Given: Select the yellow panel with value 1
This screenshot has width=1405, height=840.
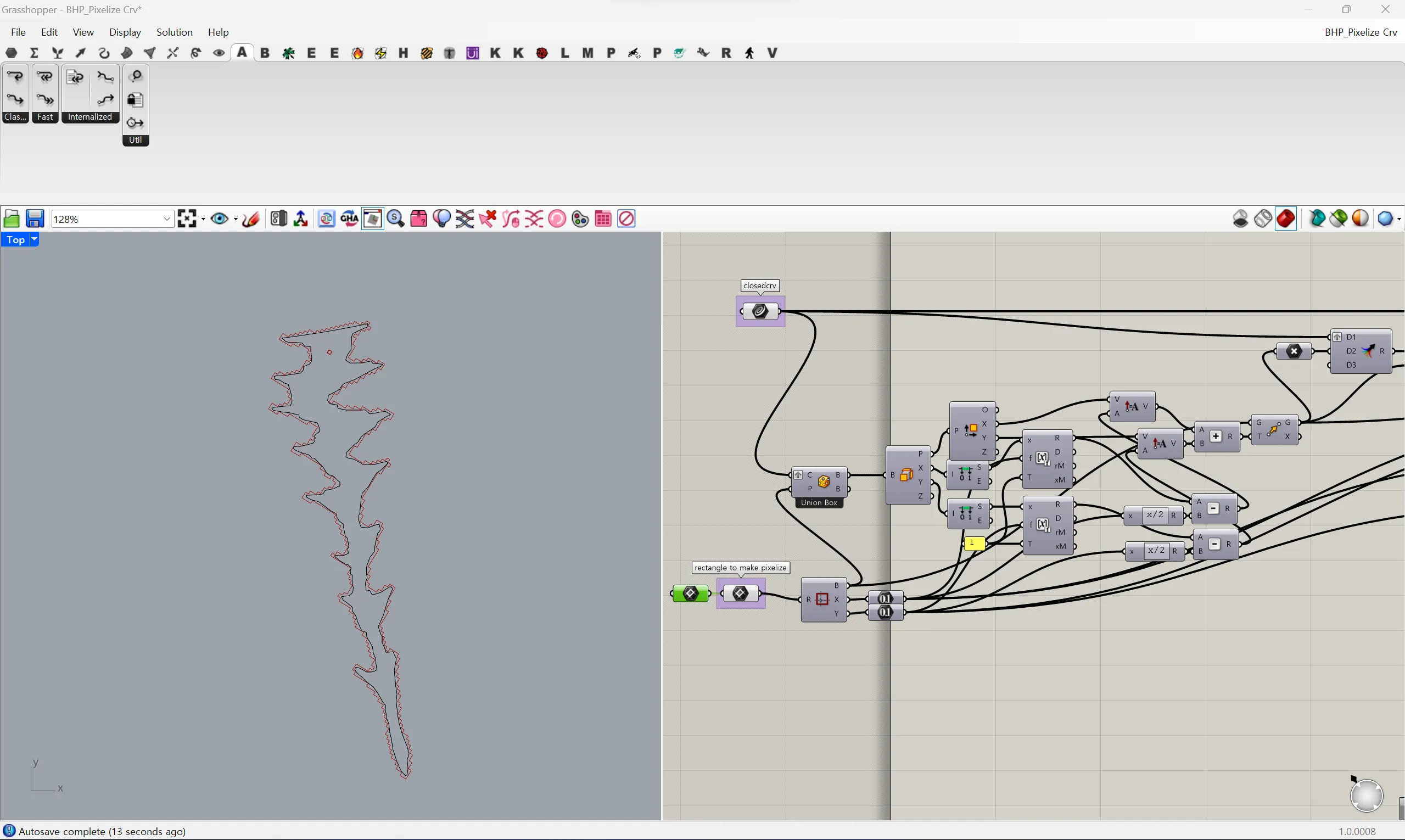Looking at the screenshot, I should [x=974, y=544].
